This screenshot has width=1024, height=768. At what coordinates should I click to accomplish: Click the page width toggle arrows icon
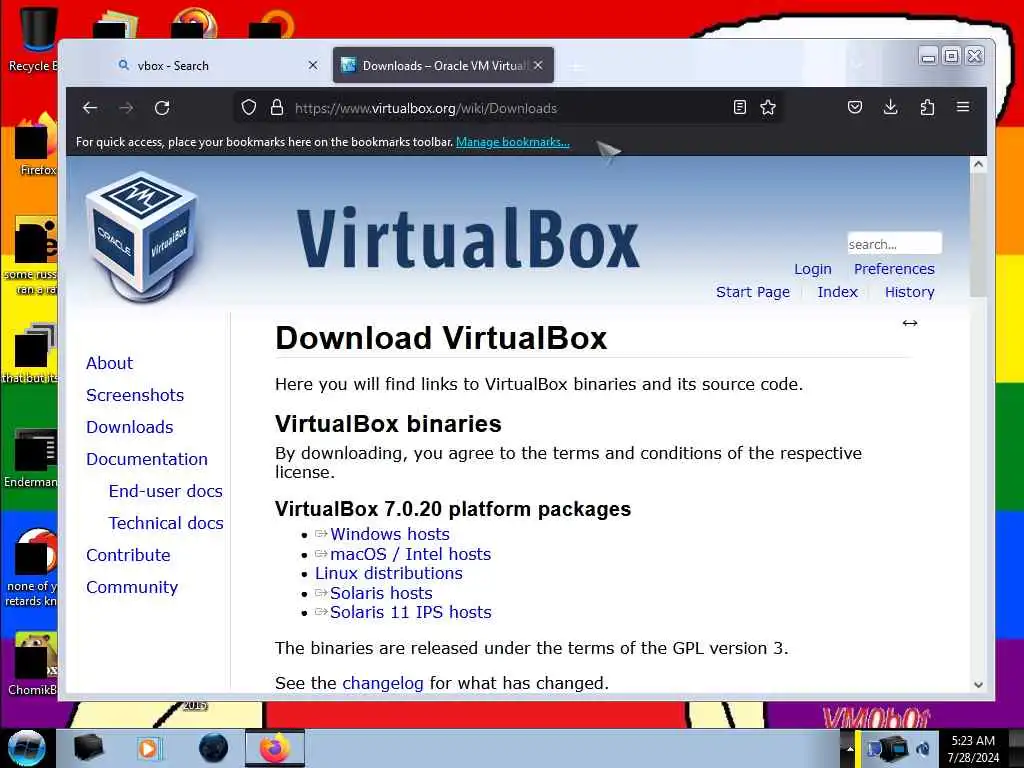click(910, 323)
